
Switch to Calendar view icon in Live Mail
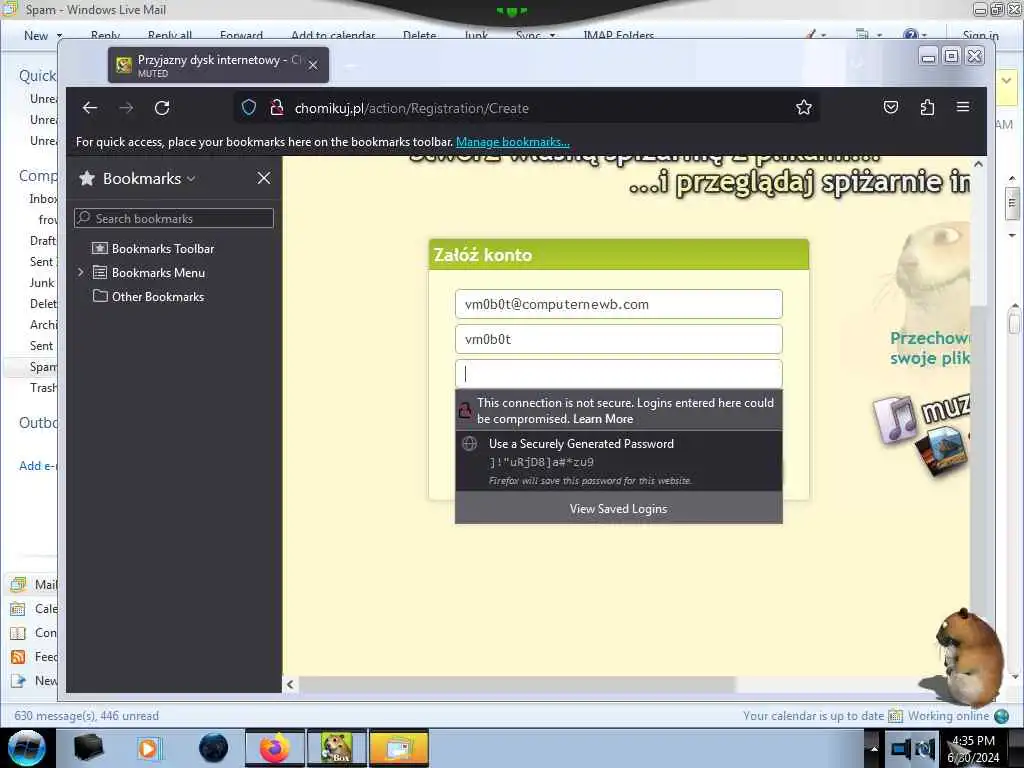(x=18, y=609)
